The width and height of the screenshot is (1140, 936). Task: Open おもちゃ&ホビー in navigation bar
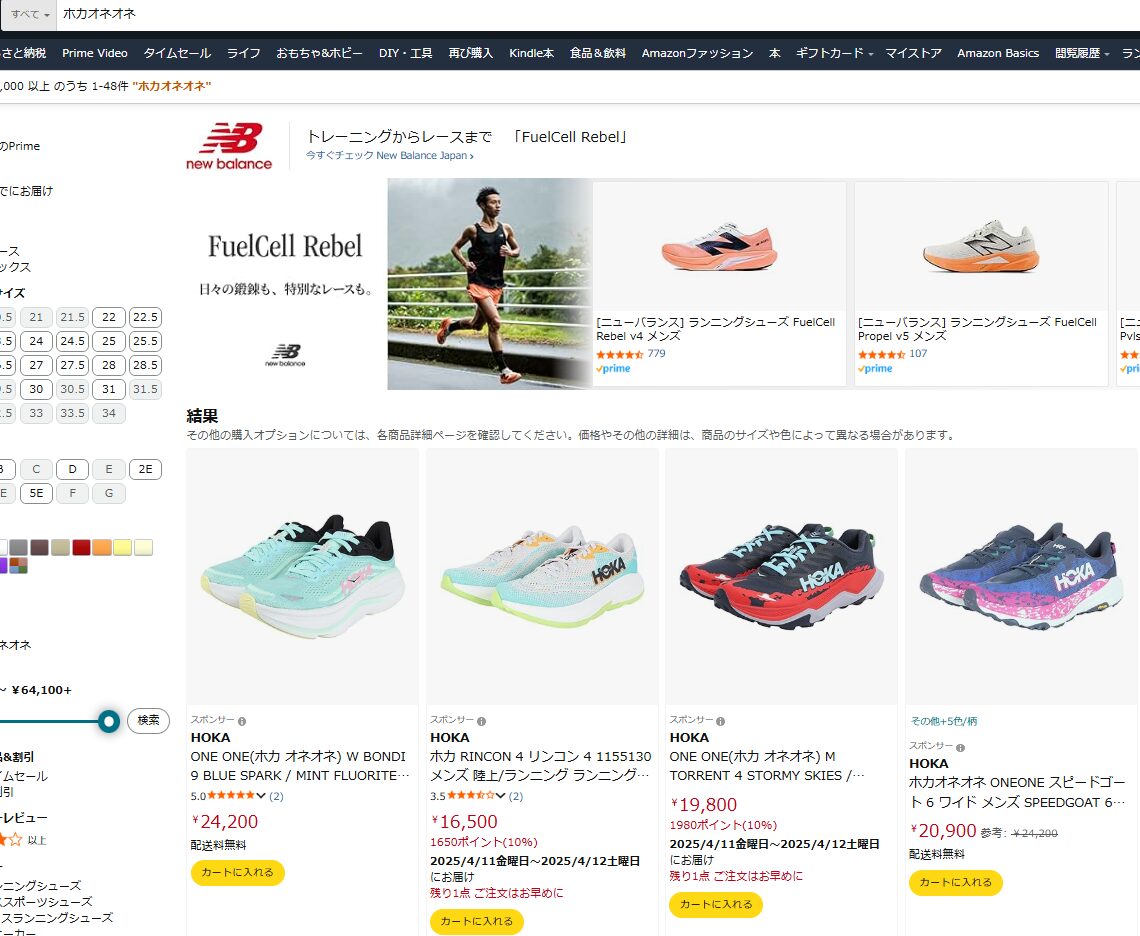319,53
